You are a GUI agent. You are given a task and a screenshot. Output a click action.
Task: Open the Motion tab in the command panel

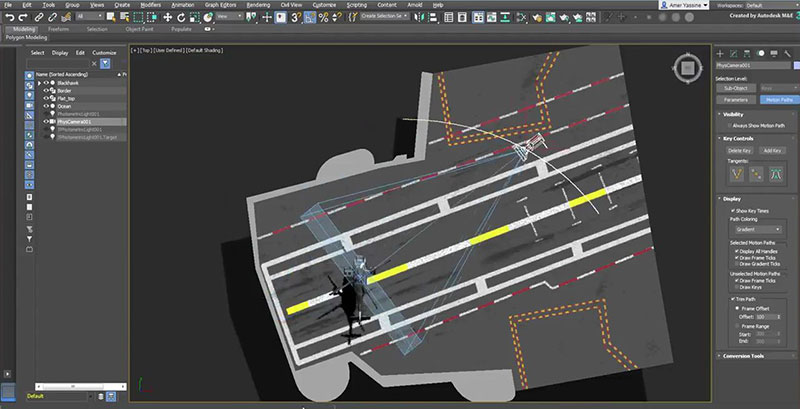762,51
